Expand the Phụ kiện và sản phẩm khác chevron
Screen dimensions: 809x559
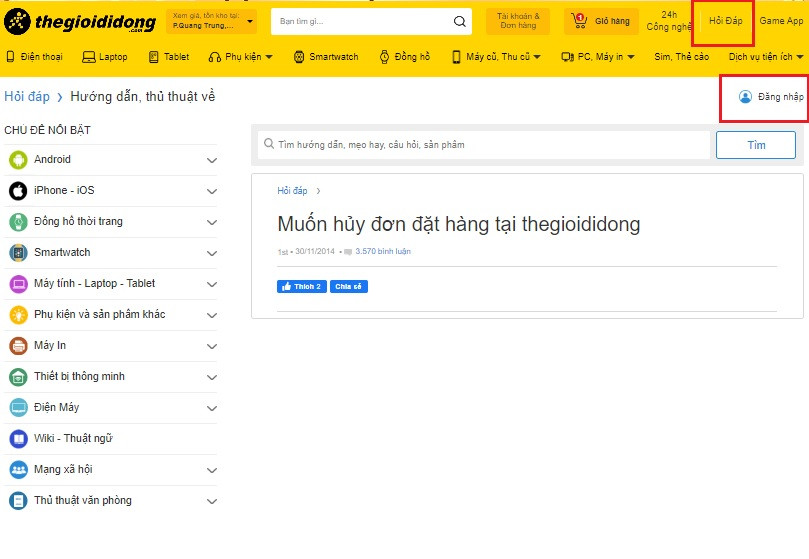(x=212, y=315)
